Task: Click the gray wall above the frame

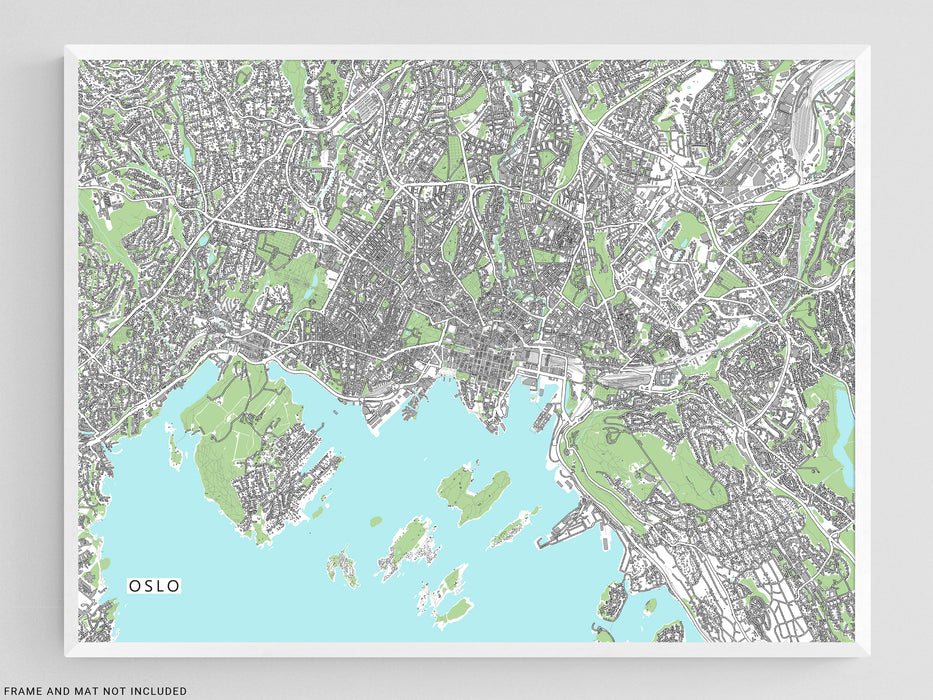Action: point(467,20)
